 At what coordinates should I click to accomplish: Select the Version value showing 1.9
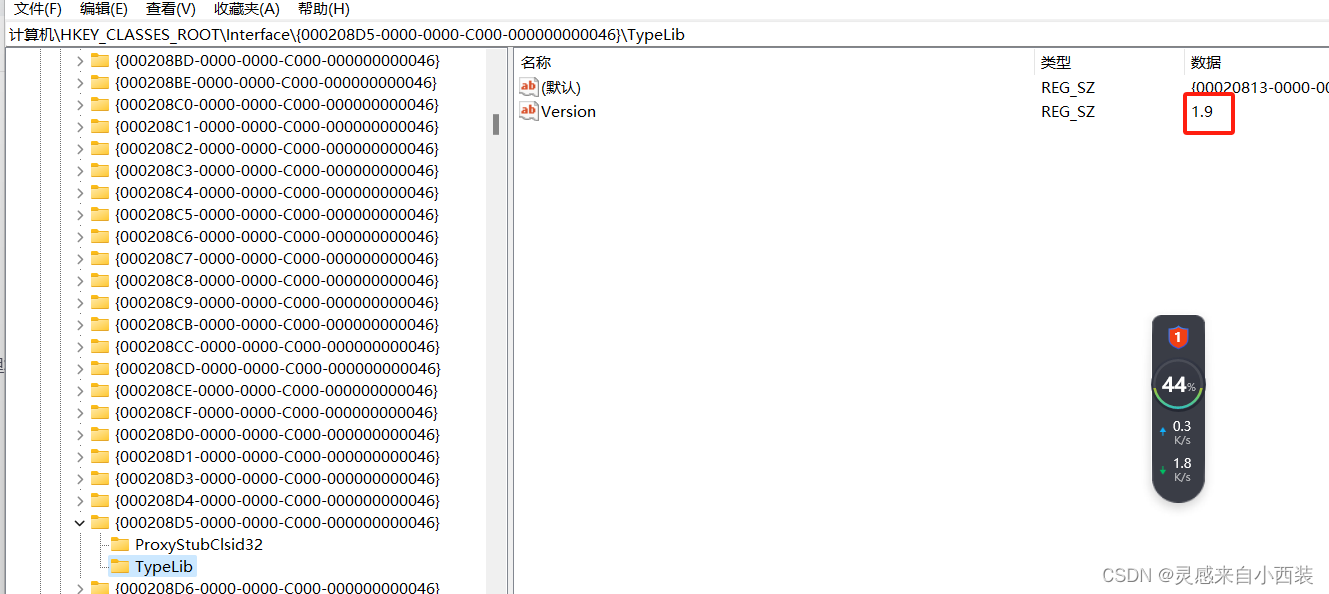(x=568, y=111)
